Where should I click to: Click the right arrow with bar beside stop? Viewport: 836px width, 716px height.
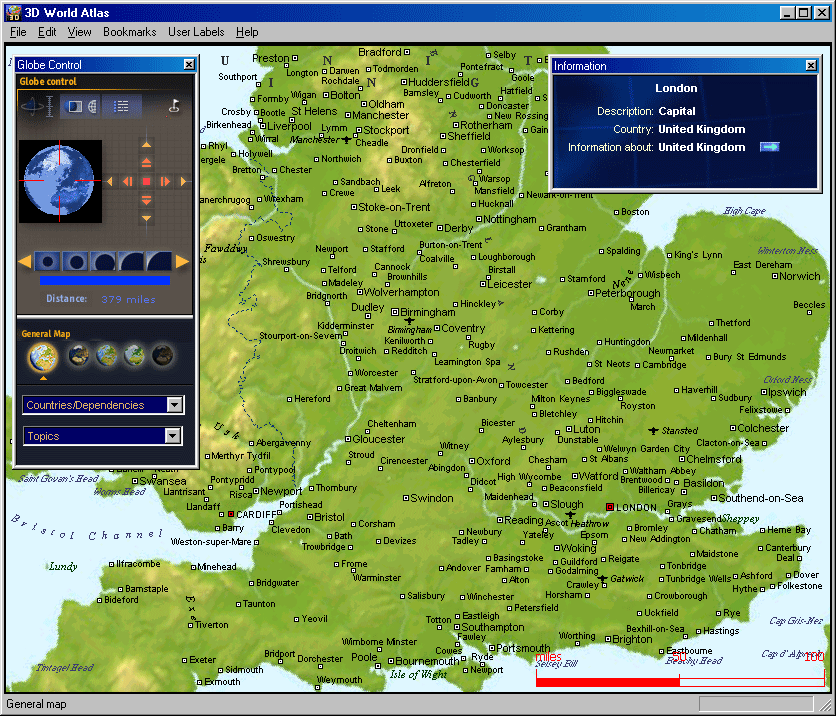(165, 182)
